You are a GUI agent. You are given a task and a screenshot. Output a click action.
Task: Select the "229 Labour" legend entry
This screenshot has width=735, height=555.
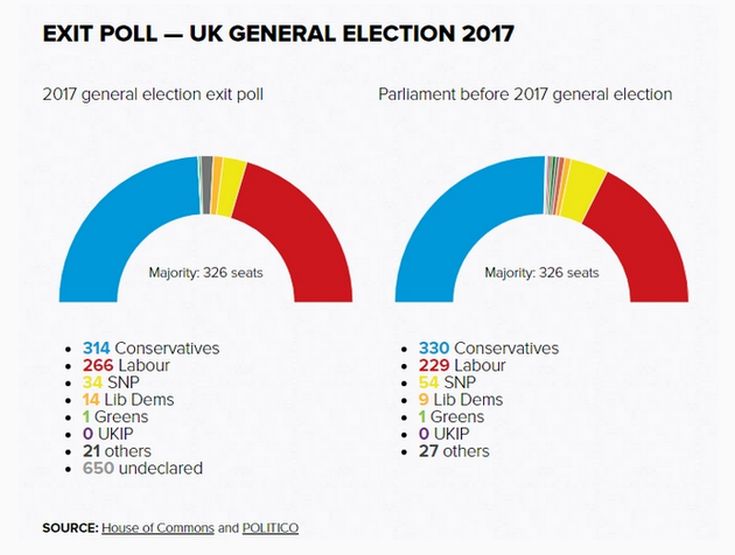pos(466,365)
